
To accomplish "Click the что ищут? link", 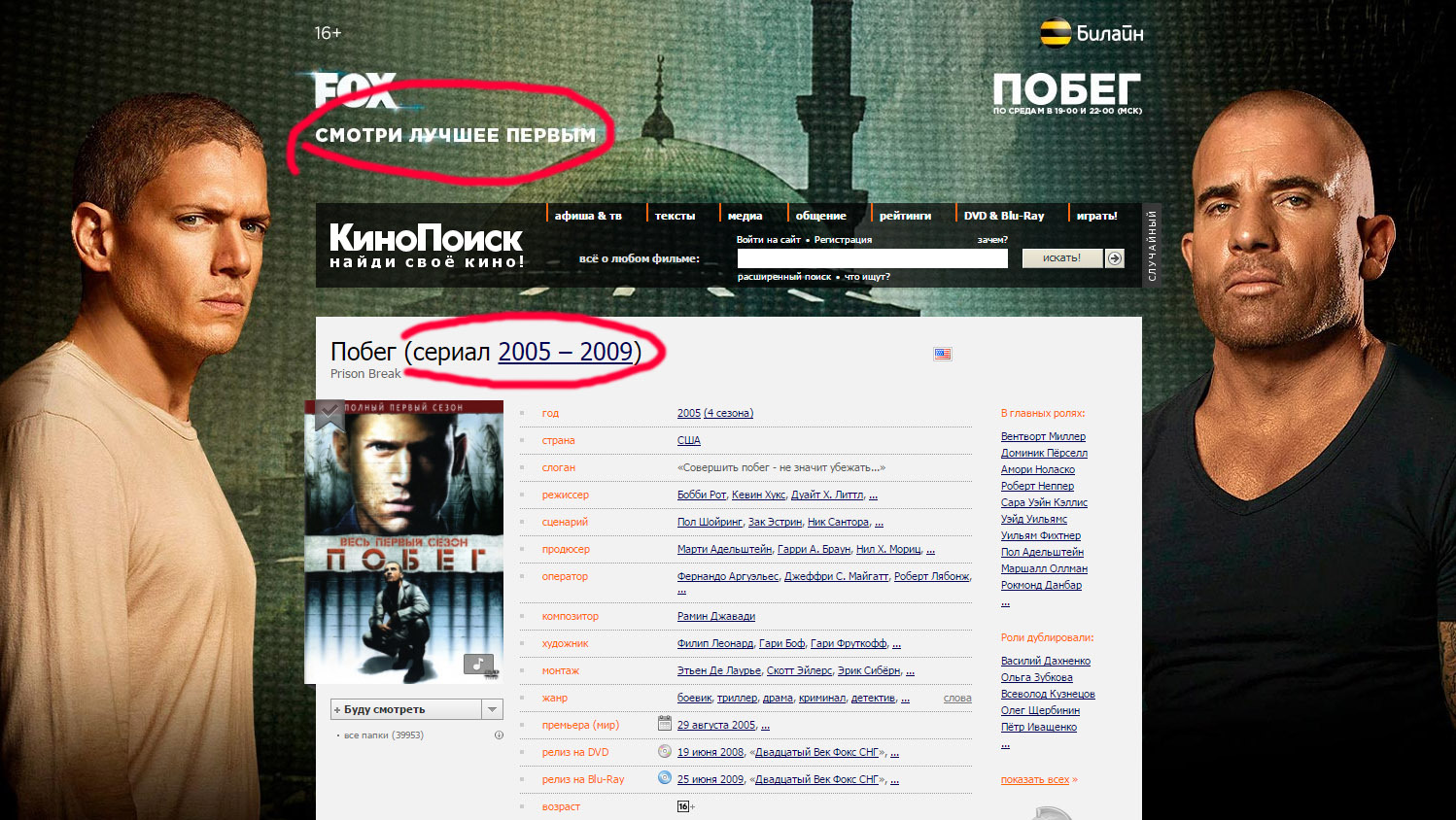I will coord(867,277).
